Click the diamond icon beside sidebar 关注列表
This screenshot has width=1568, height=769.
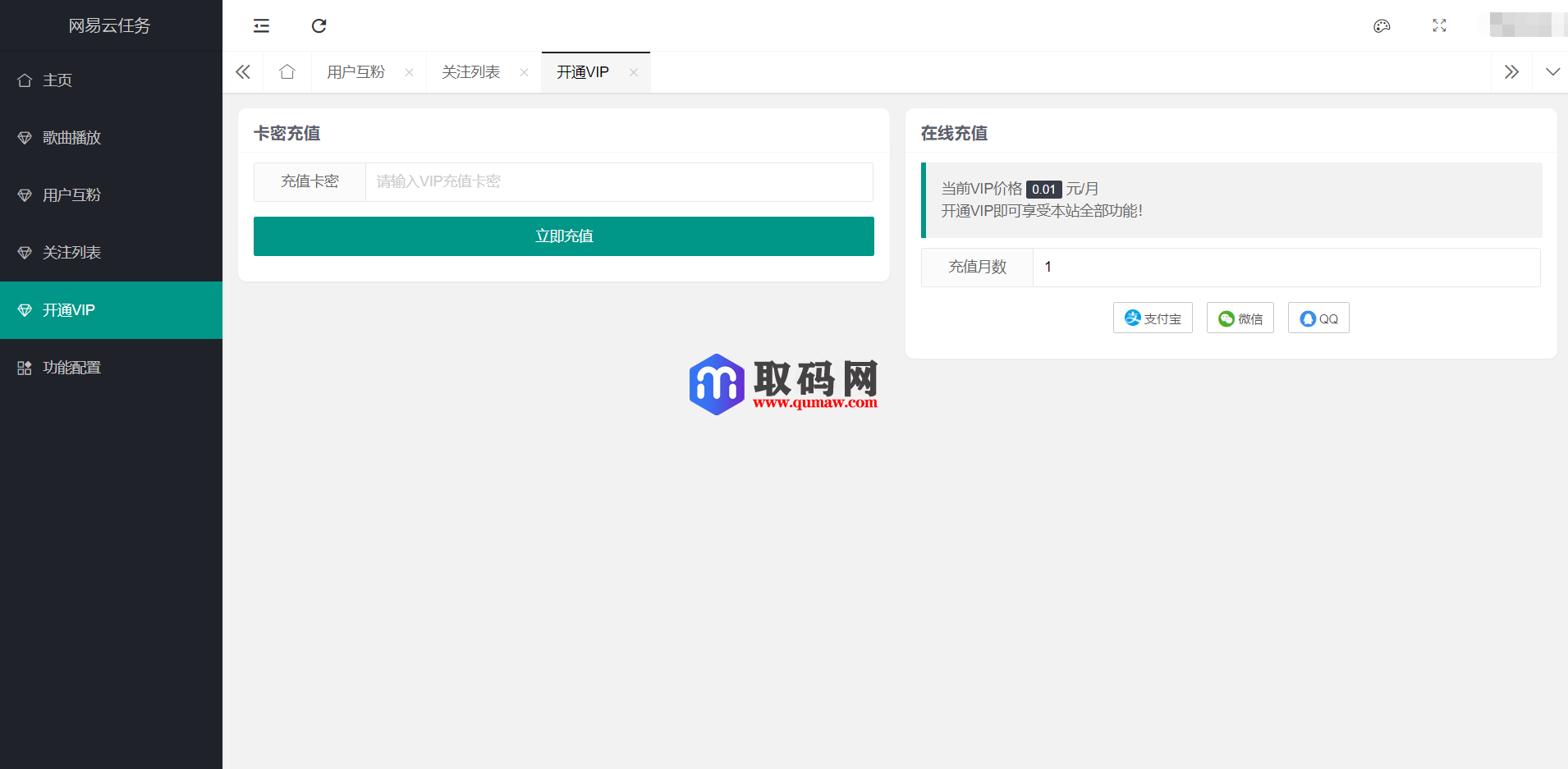coord(25,253)
